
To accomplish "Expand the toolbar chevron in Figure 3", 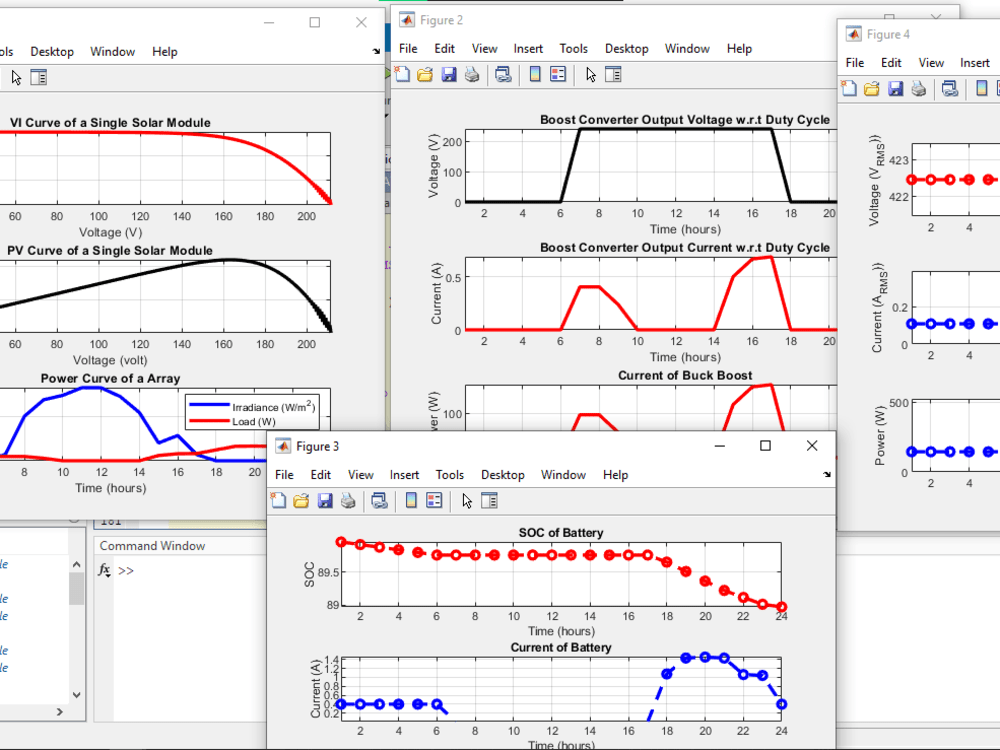I will click(827, 475).
